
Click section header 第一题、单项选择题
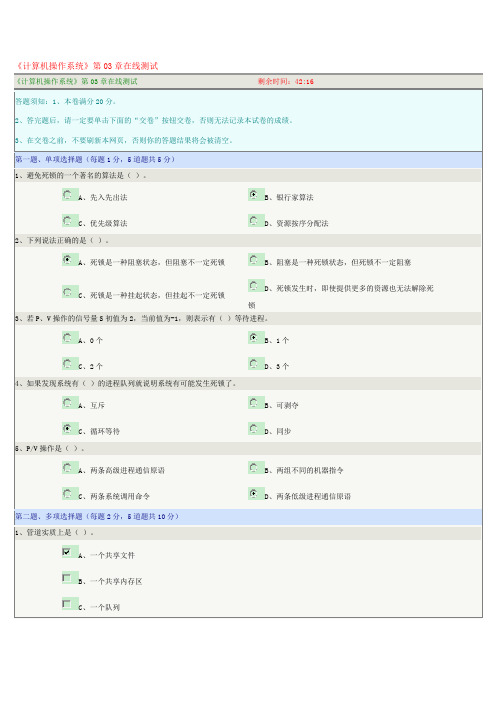[x=95, y=159]
